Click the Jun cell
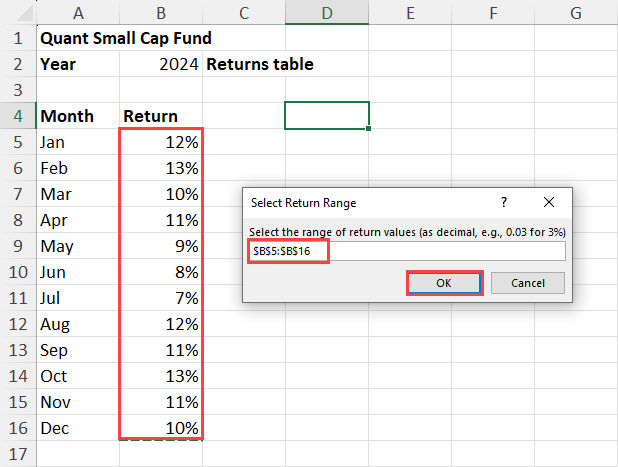The width and height of the screenshot is (618, 467). tap(78, 272)
